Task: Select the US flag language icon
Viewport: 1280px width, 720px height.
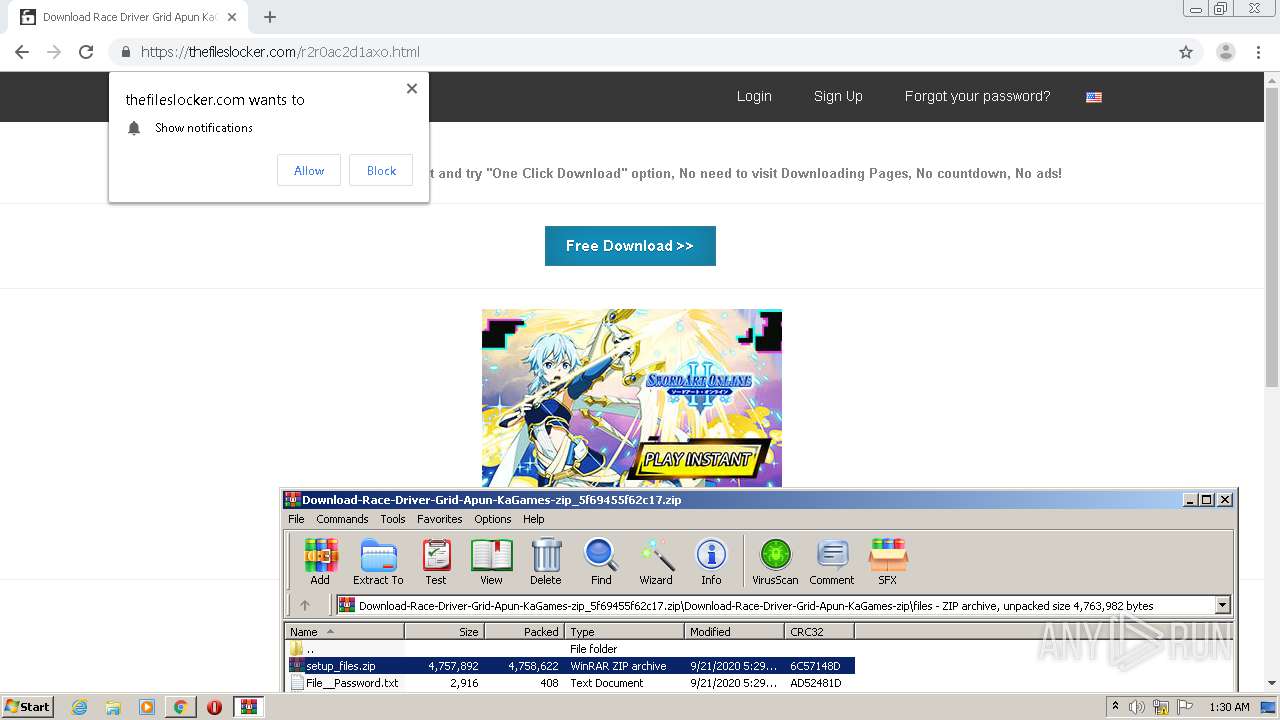Action: pos(1094,97)
